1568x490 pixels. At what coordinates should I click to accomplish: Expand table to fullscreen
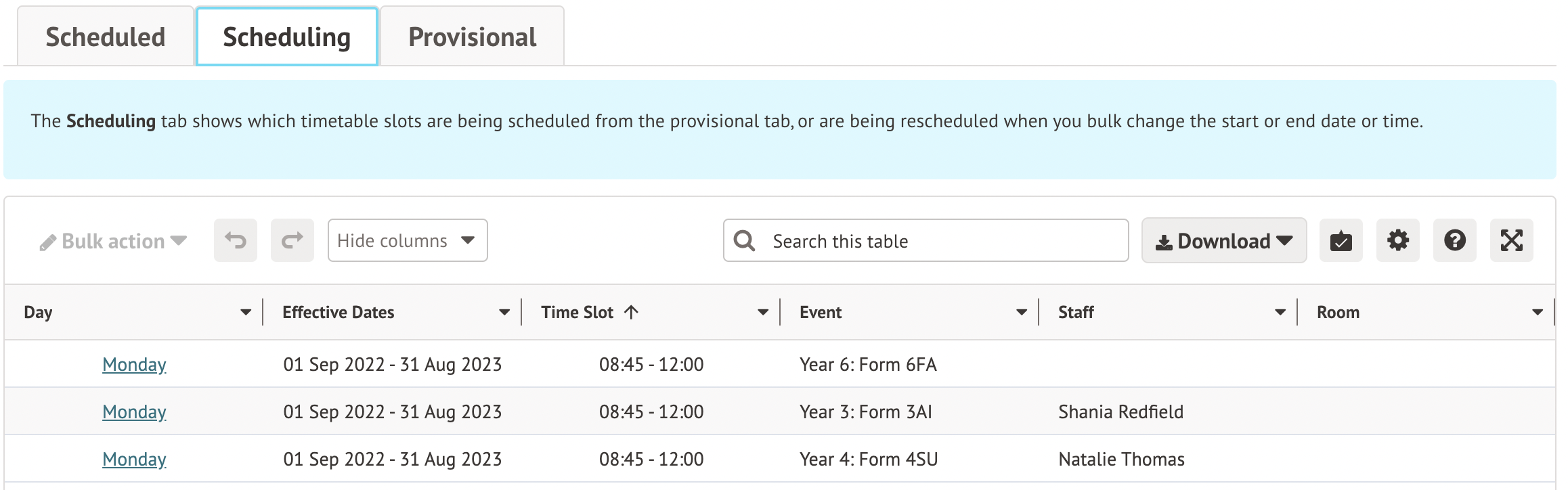pos(1511,240)
